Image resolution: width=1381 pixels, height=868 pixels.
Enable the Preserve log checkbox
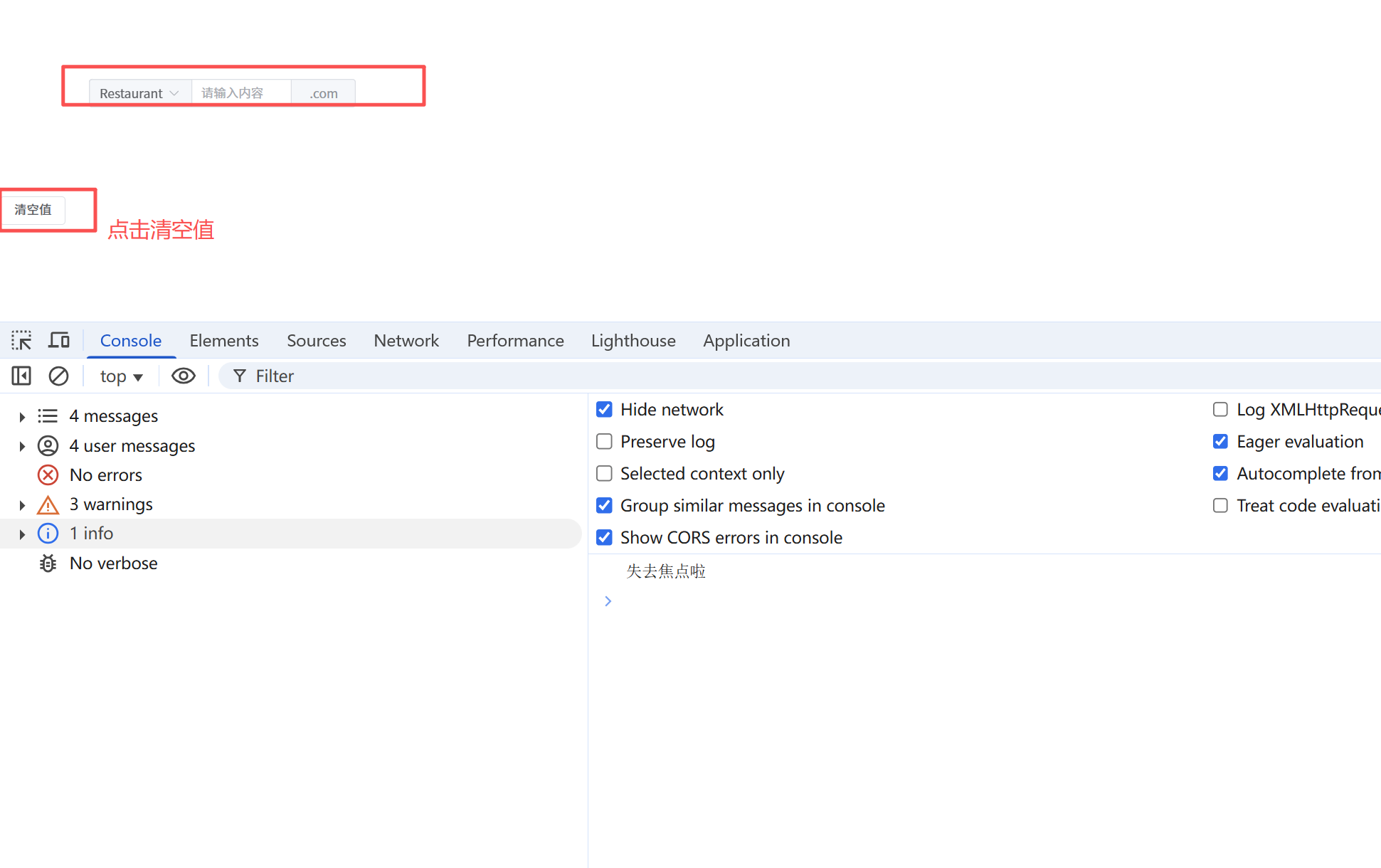pyautogui.click(x=604, y=441)
